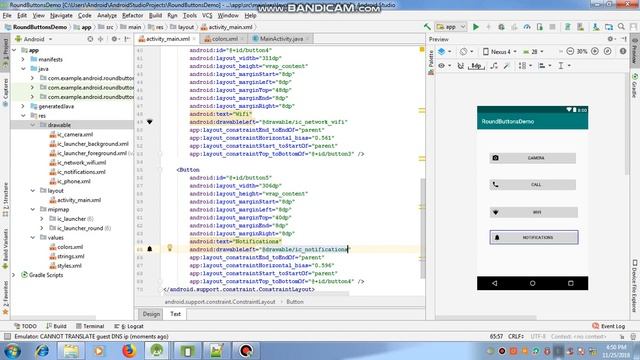Collapse the app module tree node
Viewport: 640px width, 360px height.
point(14,50)
